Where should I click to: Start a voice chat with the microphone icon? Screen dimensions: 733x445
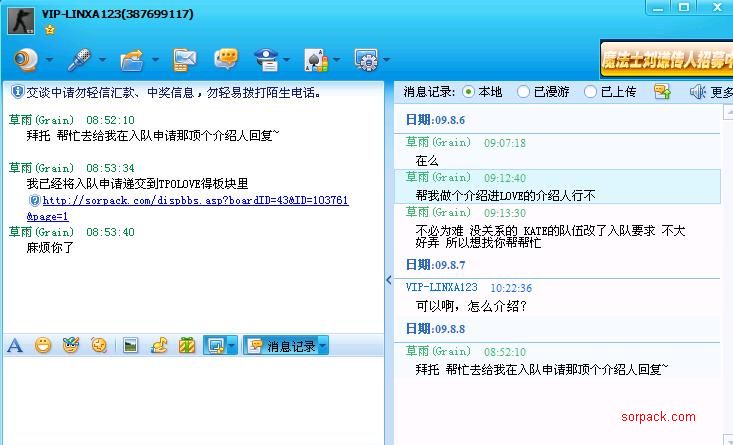point(78,60)
